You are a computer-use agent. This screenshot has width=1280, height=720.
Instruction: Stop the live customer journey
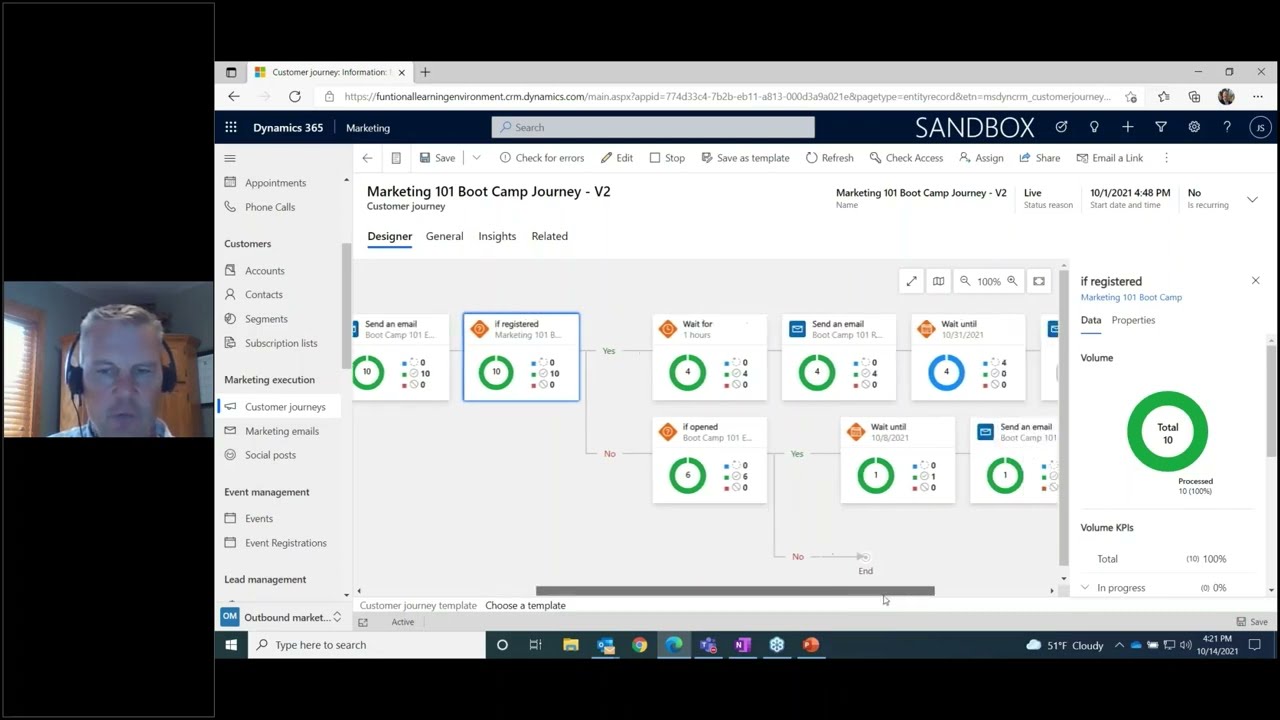click(x=667, y=158)
